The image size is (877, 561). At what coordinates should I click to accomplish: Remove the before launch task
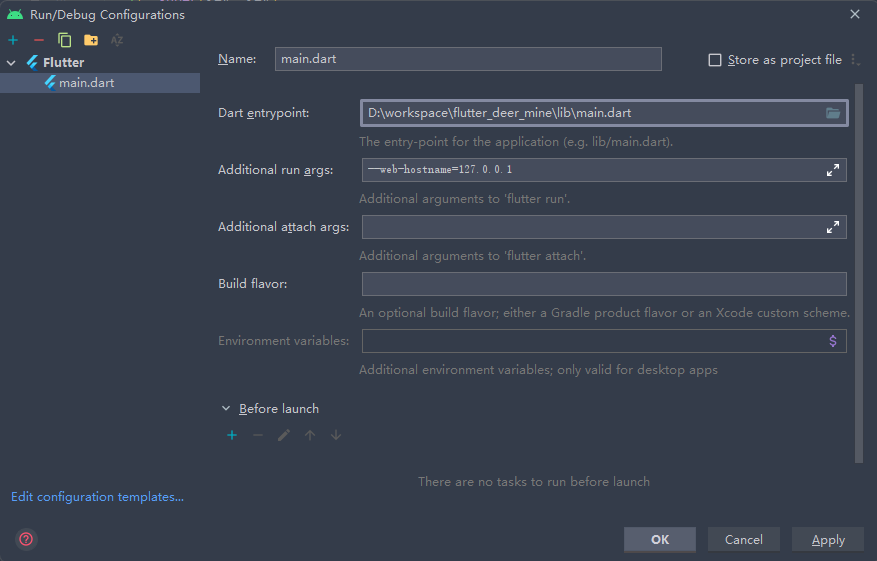coord(258,435)
